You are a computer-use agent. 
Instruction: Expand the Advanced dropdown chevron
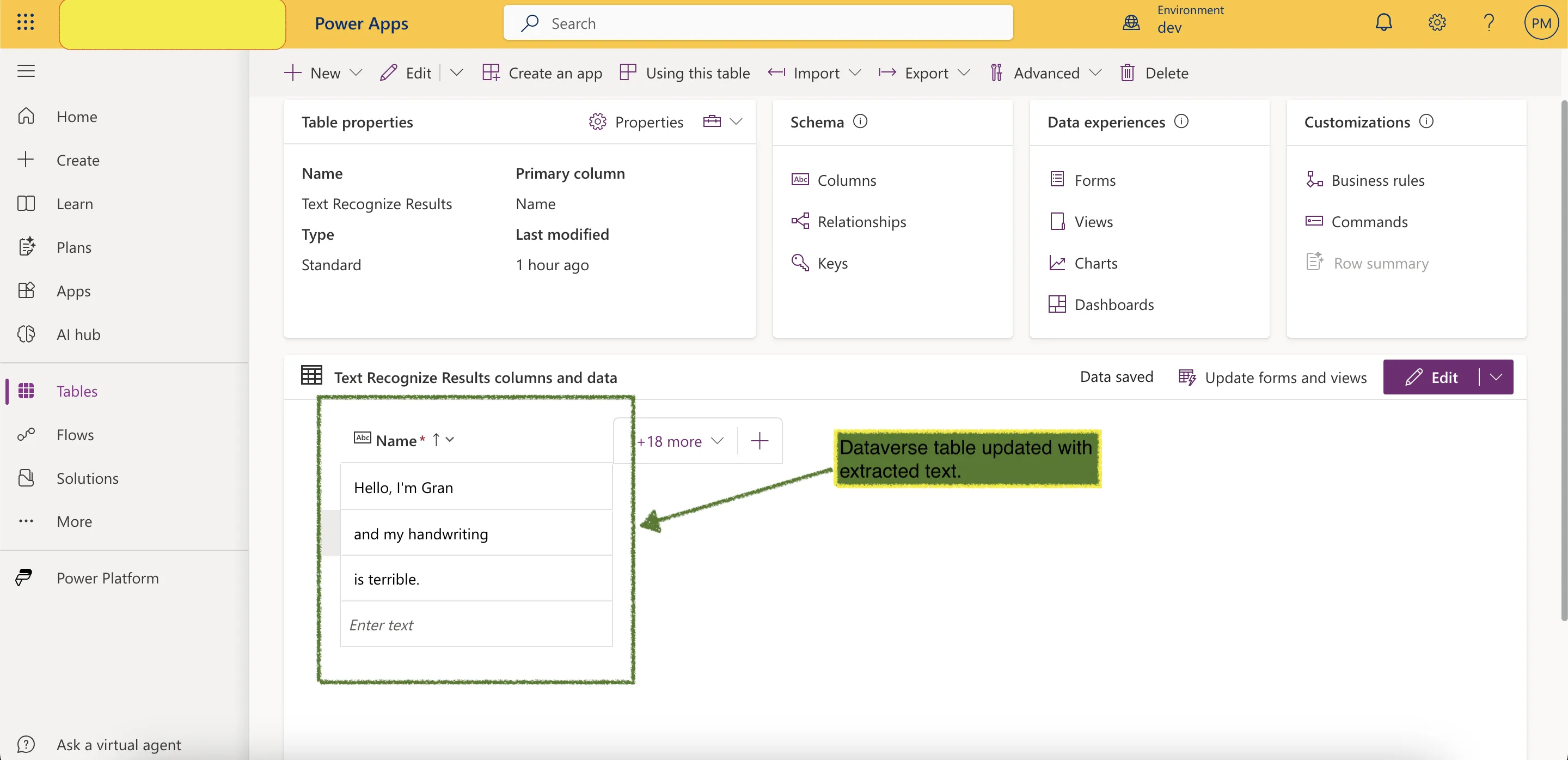pyautogui.click(x=1095, y=72)
